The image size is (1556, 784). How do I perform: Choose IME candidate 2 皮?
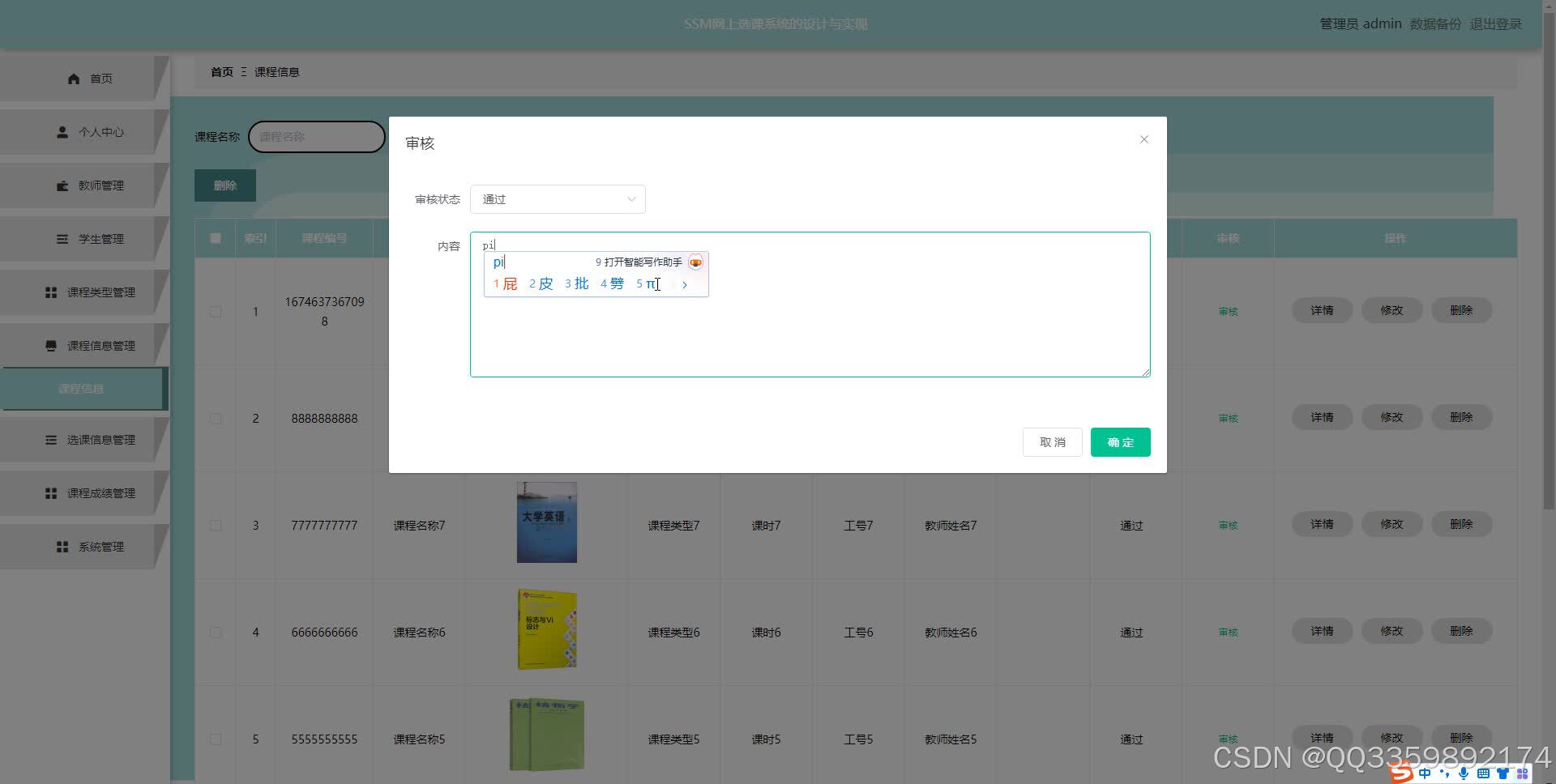541,284
